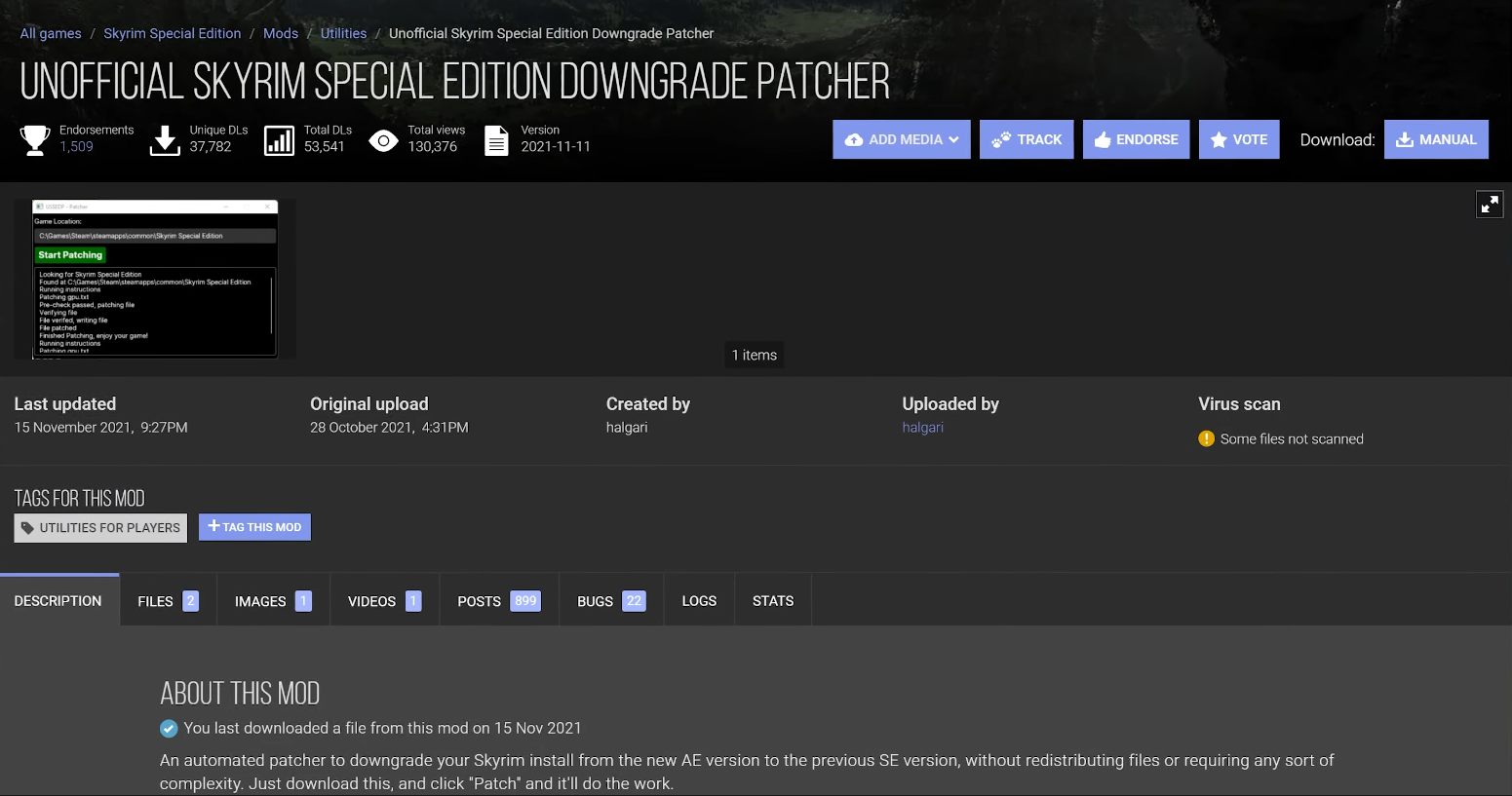
Task: Click the 'You last downloaded a file' notice
Action: point(382,729)
